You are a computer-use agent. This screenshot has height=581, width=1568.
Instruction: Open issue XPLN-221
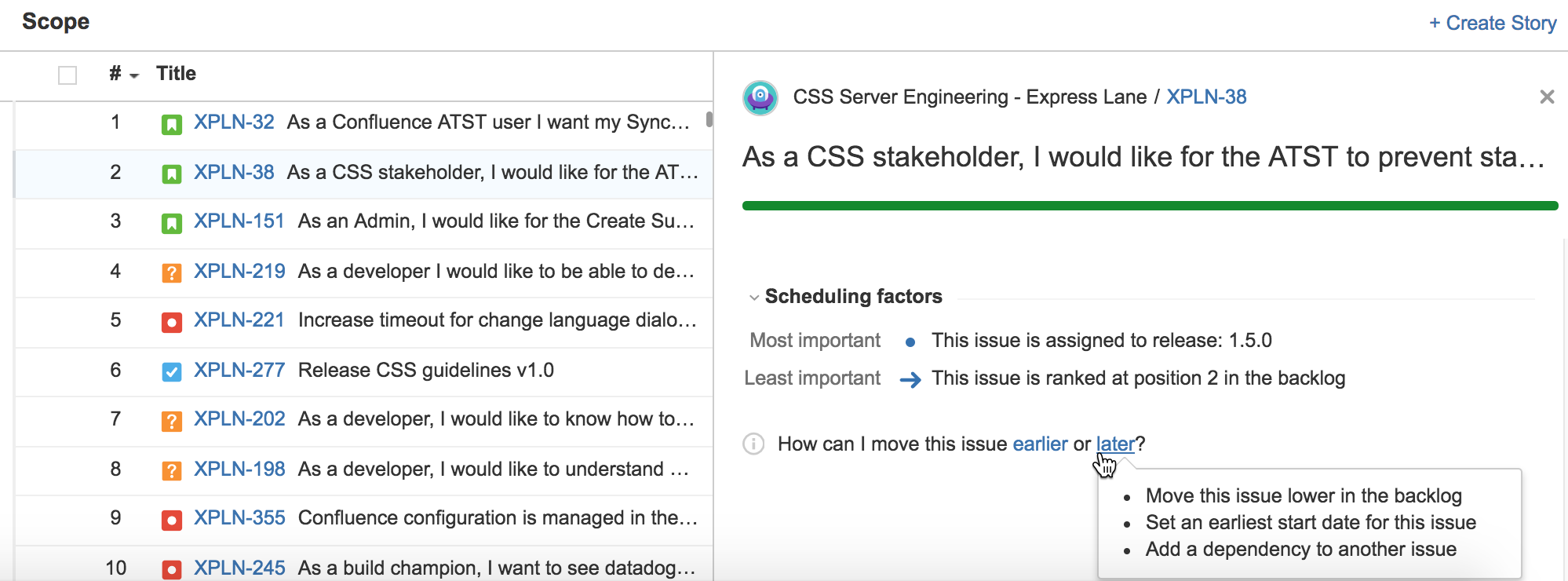(239, 320)
